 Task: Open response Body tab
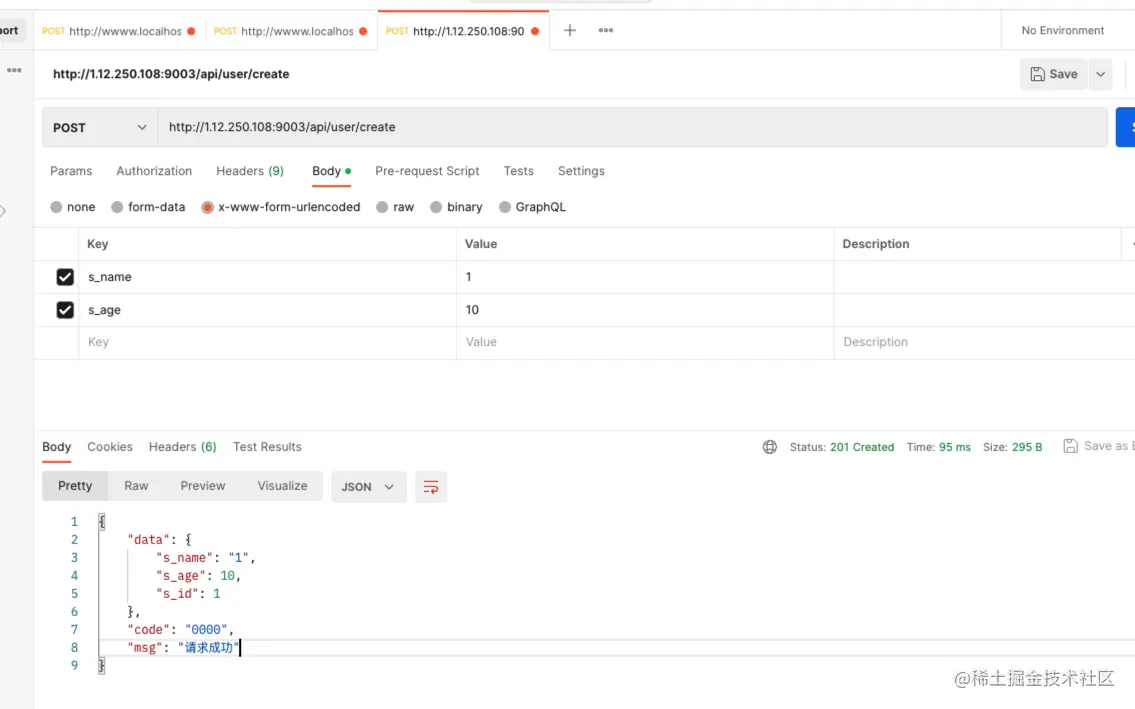[x=56, y=447]
